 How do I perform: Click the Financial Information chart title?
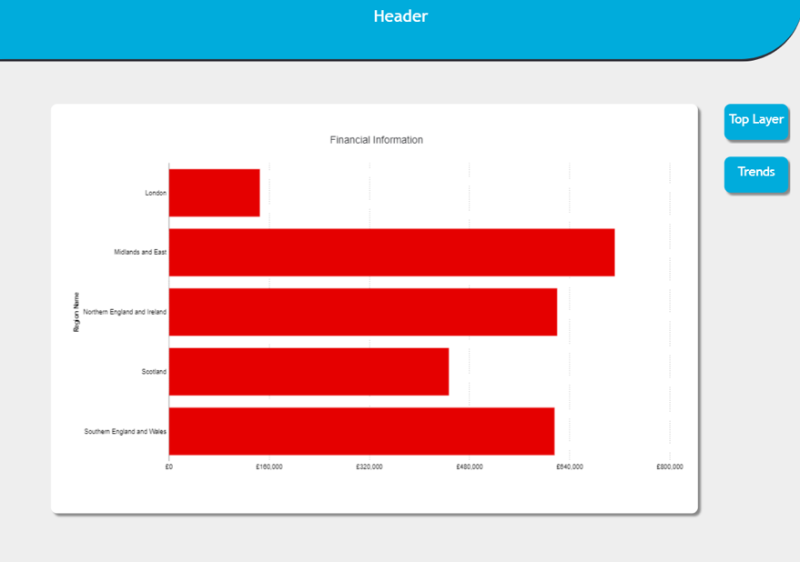(376, 140)
